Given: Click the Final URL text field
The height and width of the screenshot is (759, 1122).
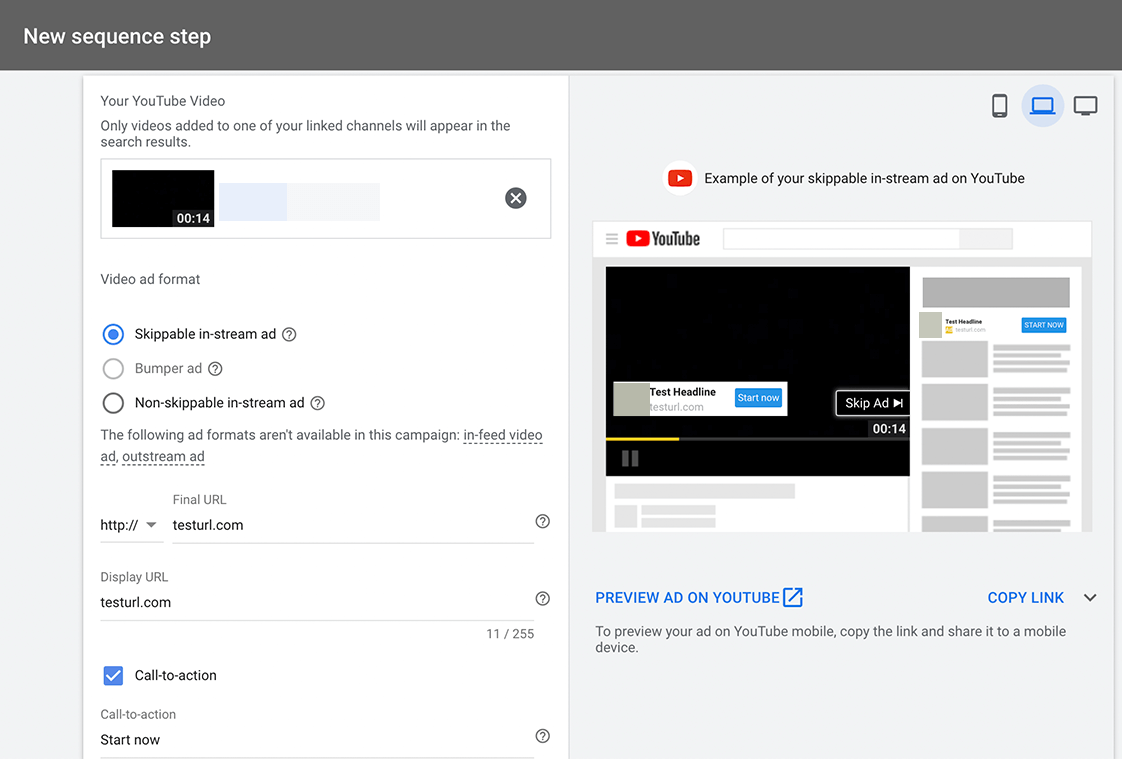Looking at the screenshot, I should [x=353, y=525].
